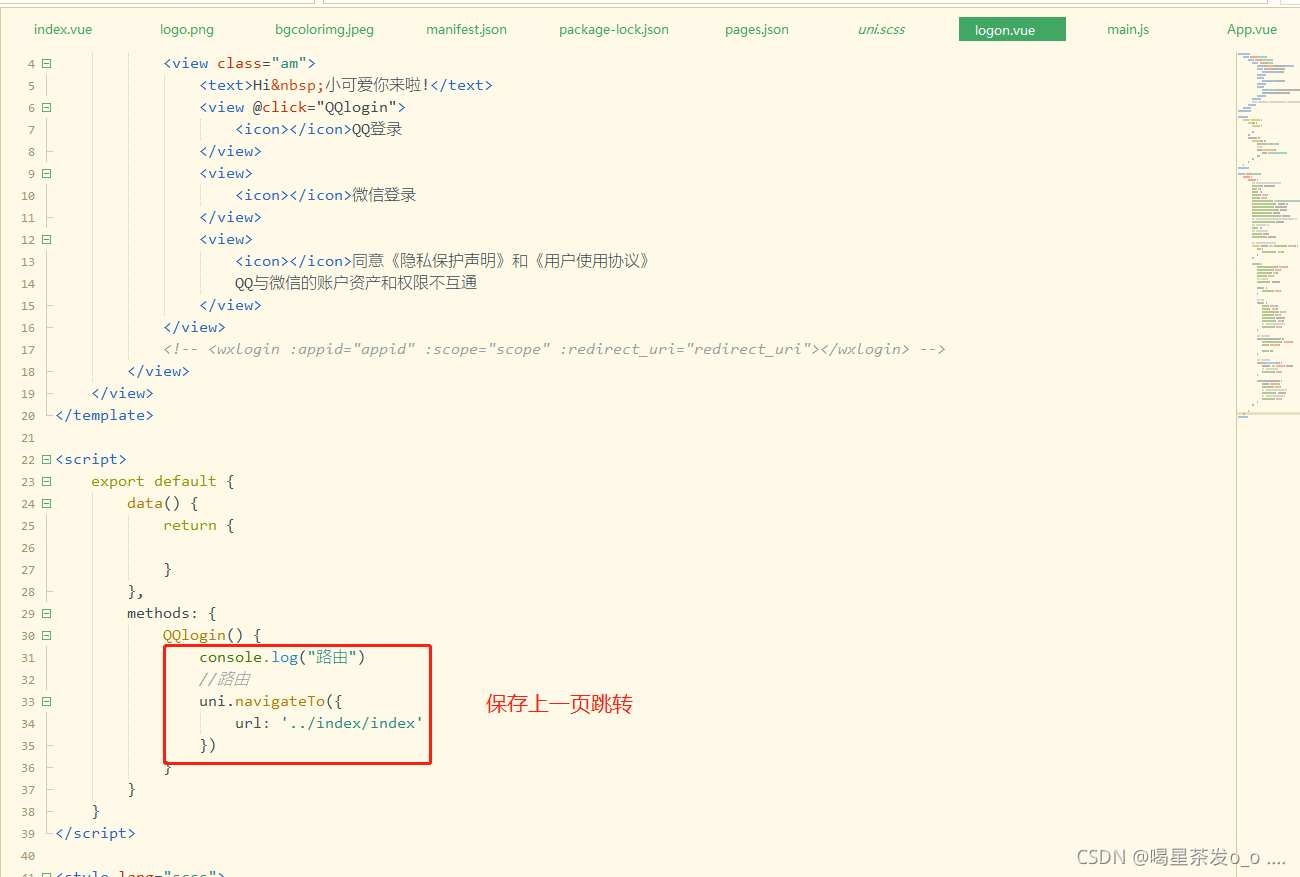Click the commented-out wxlogin line

point(554,349)
